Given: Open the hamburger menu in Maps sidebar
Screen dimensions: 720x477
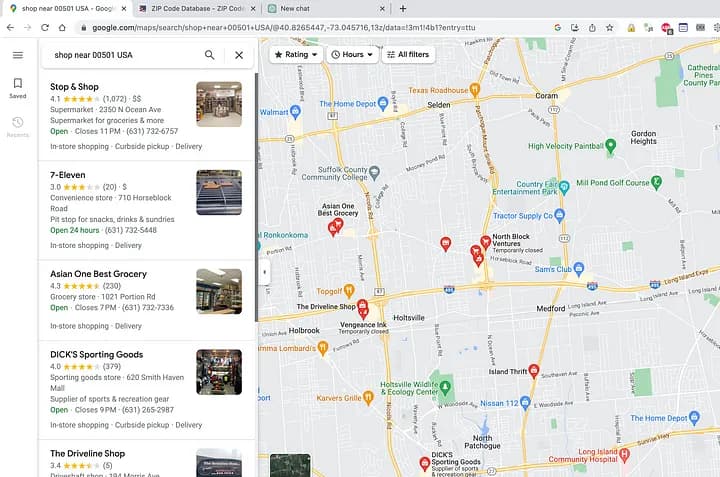Looking at the screenshot, I should 18,55.
